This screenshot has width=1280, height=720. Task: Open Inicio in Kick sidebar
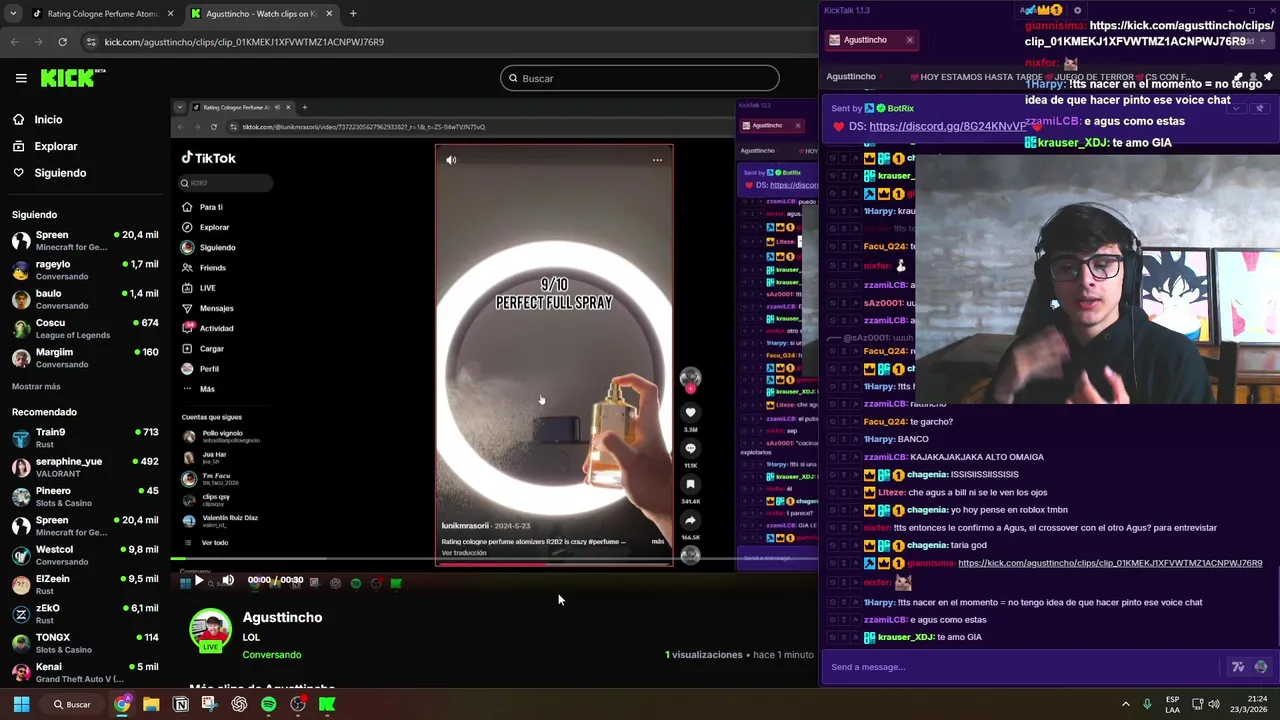[x=48, y=119]
